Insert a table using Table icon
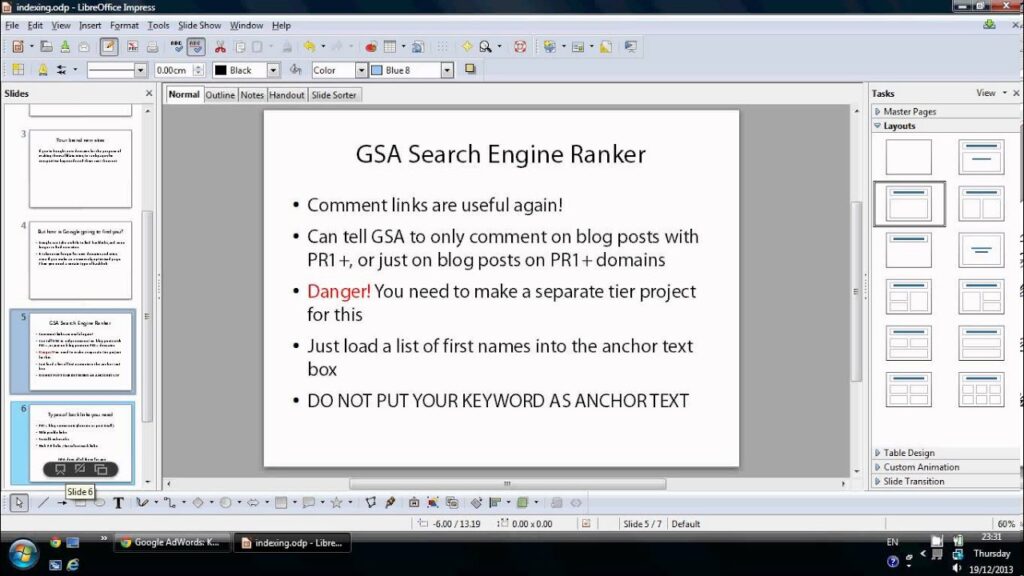 click(390, 46)
